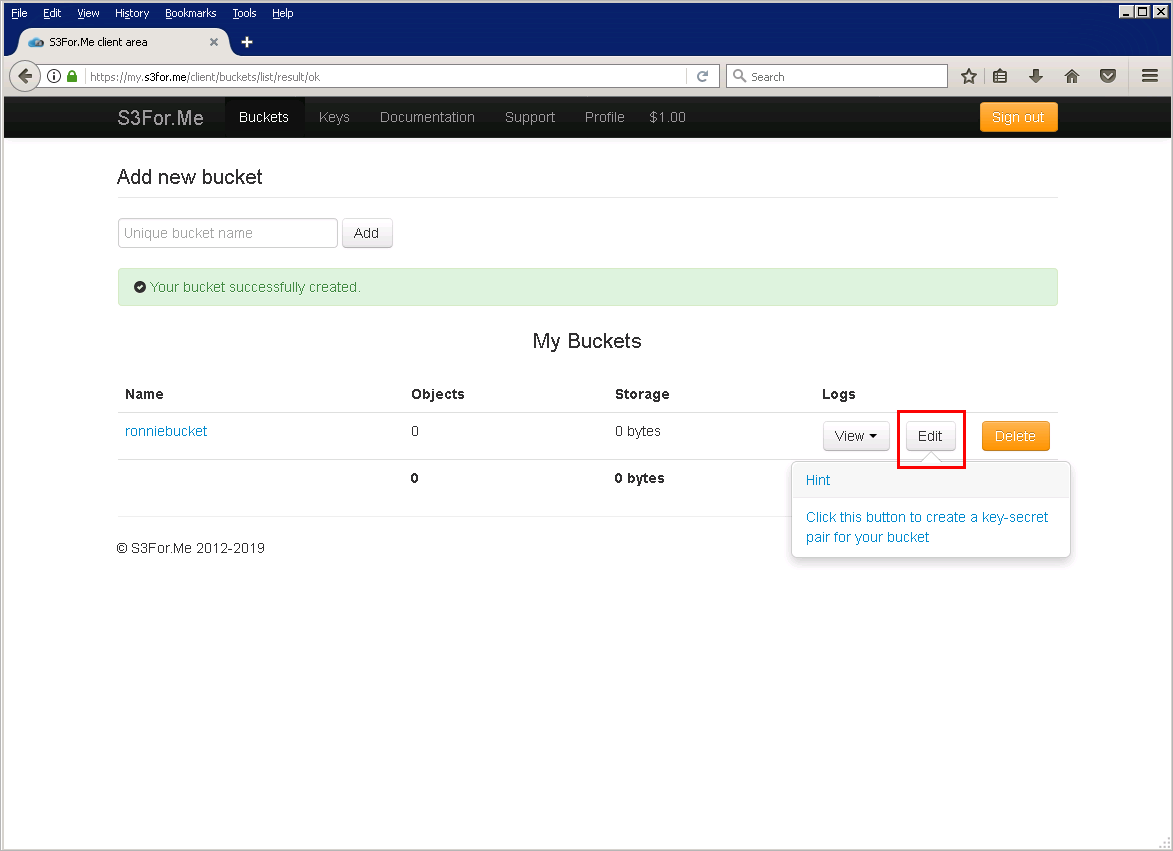This screenshot has height=851, width=1173.
Task: Click the S3For.Me brand logo link
Action: 160,117
